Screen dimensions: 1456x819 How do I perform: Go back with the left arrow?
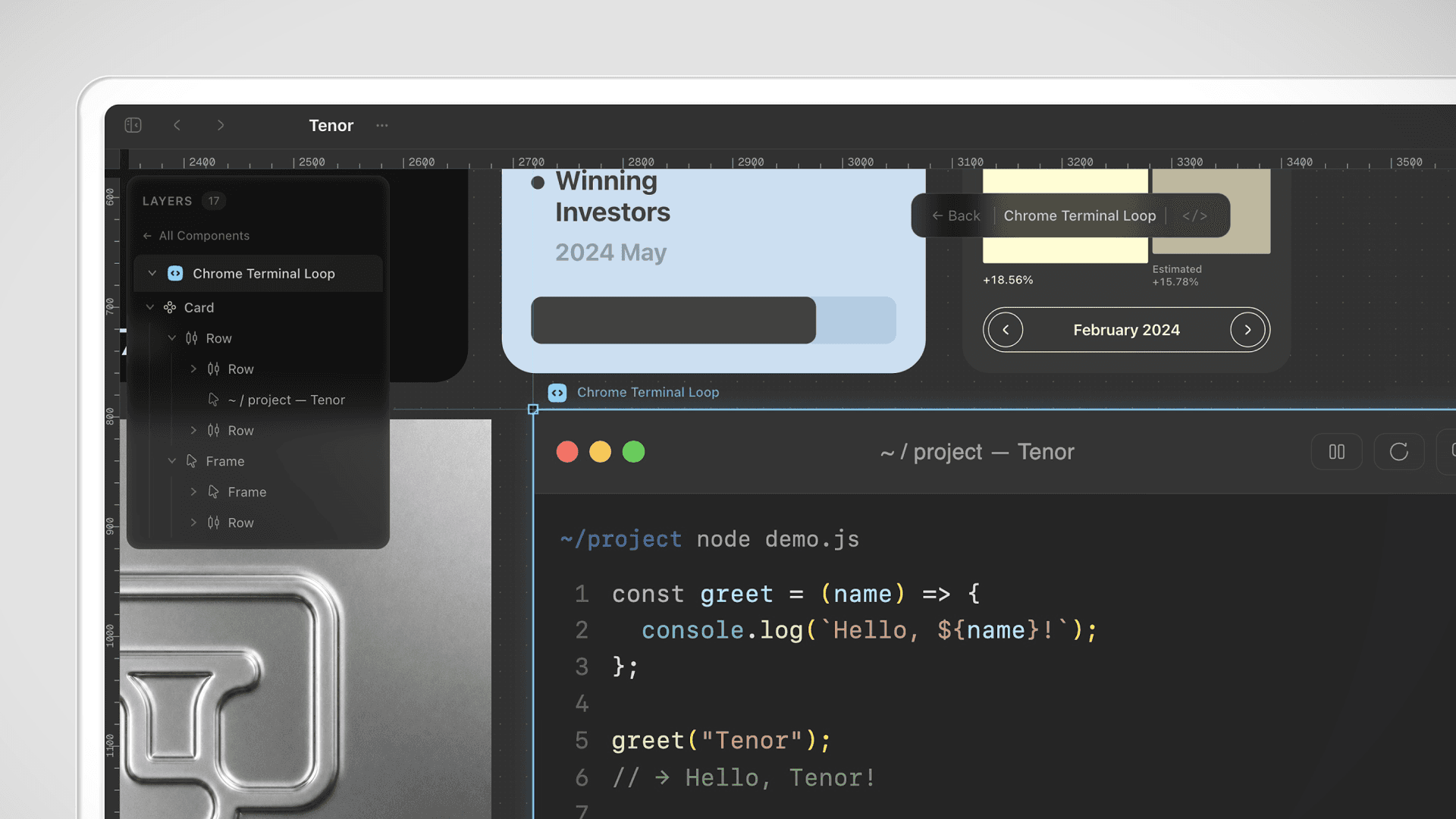point(177,125)
